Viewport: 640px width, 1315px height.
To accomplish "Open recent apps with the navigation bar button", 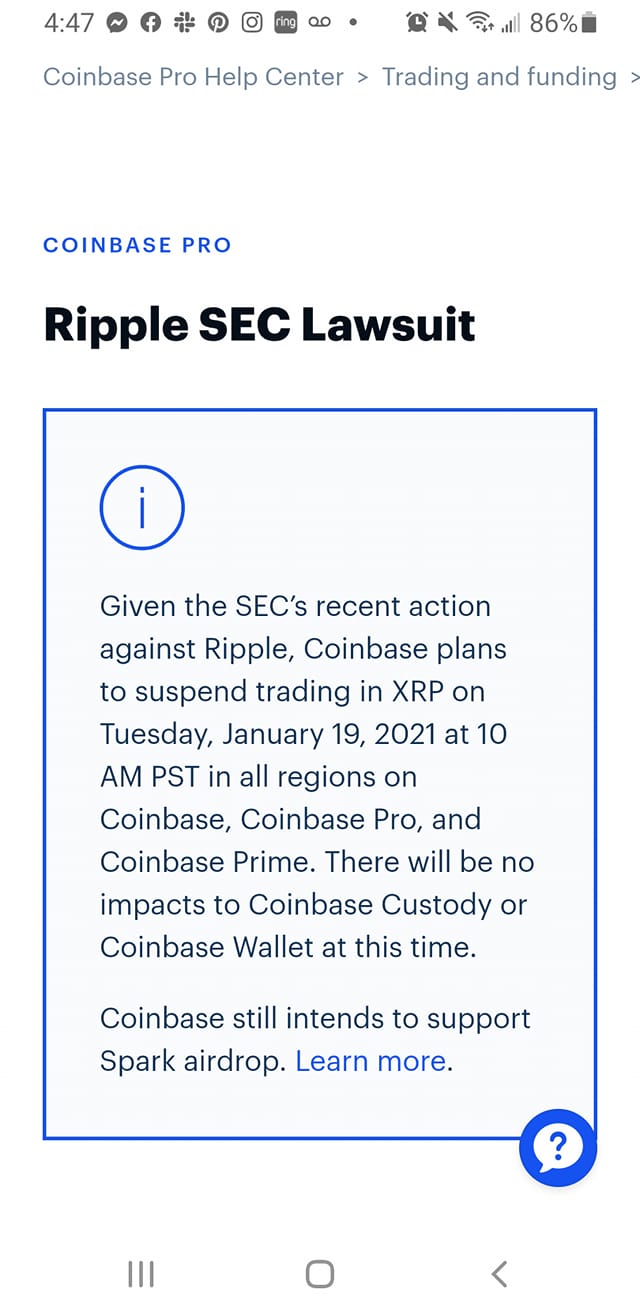I will point(141,1273).
